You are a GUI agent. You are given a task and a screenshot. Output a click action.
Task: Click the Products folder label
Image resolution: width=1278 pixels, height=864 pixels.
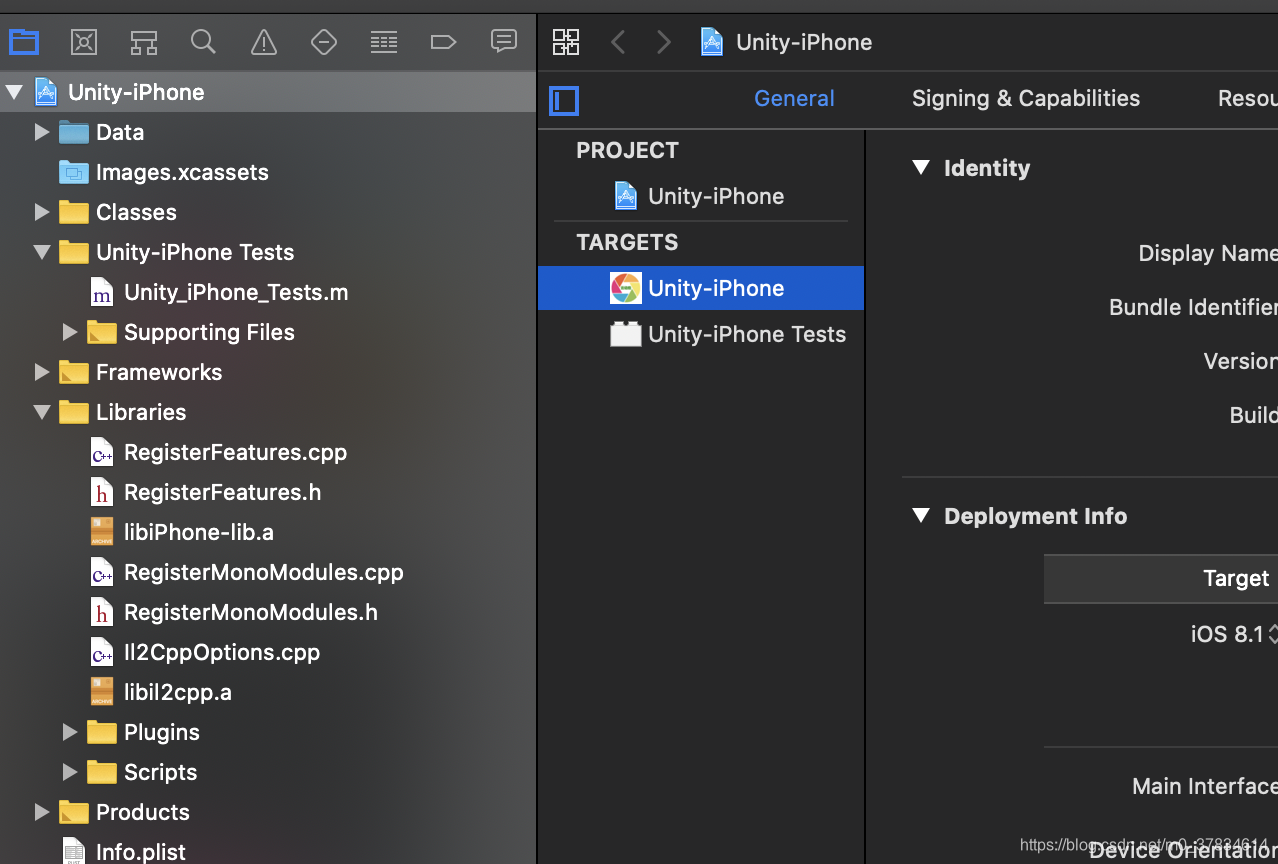143,812
